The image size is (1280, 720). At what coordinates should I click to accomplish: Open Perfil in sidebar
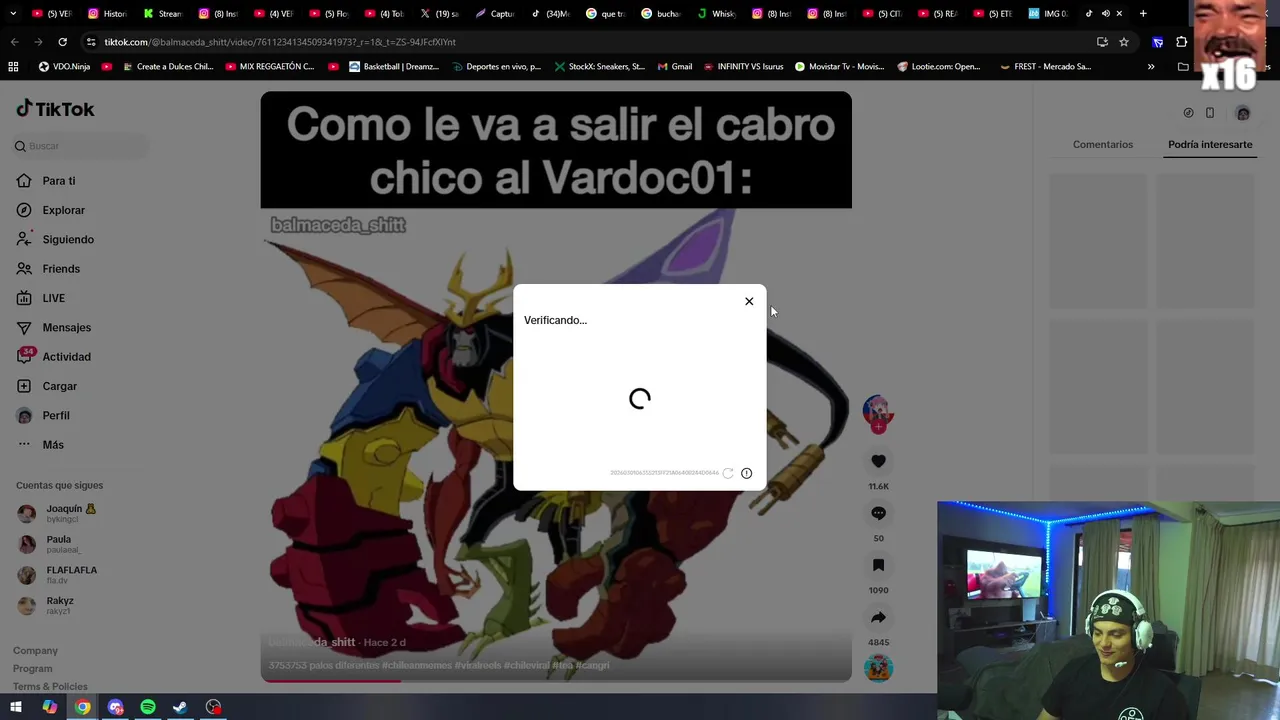coord(56,415)
